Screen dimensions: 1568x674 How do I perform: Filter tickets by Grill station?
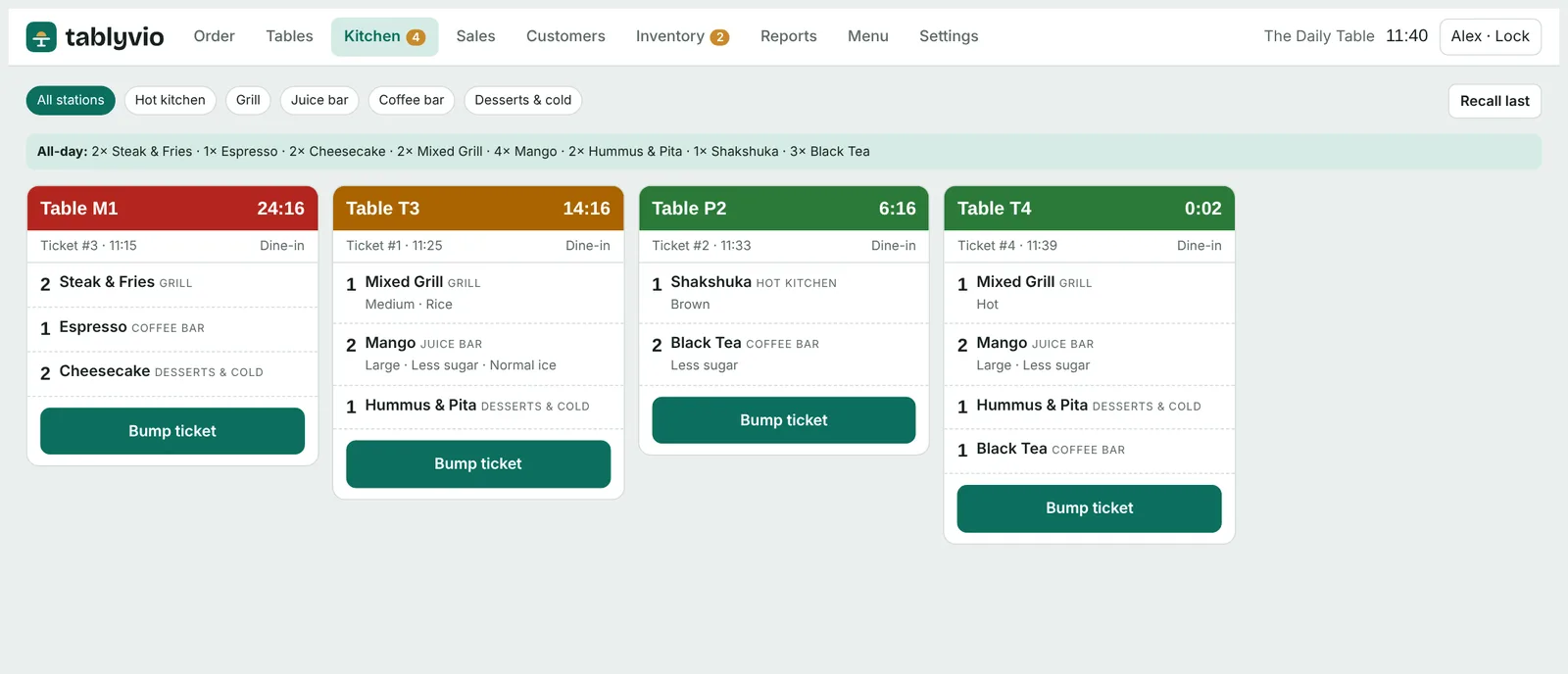point(248,100)
